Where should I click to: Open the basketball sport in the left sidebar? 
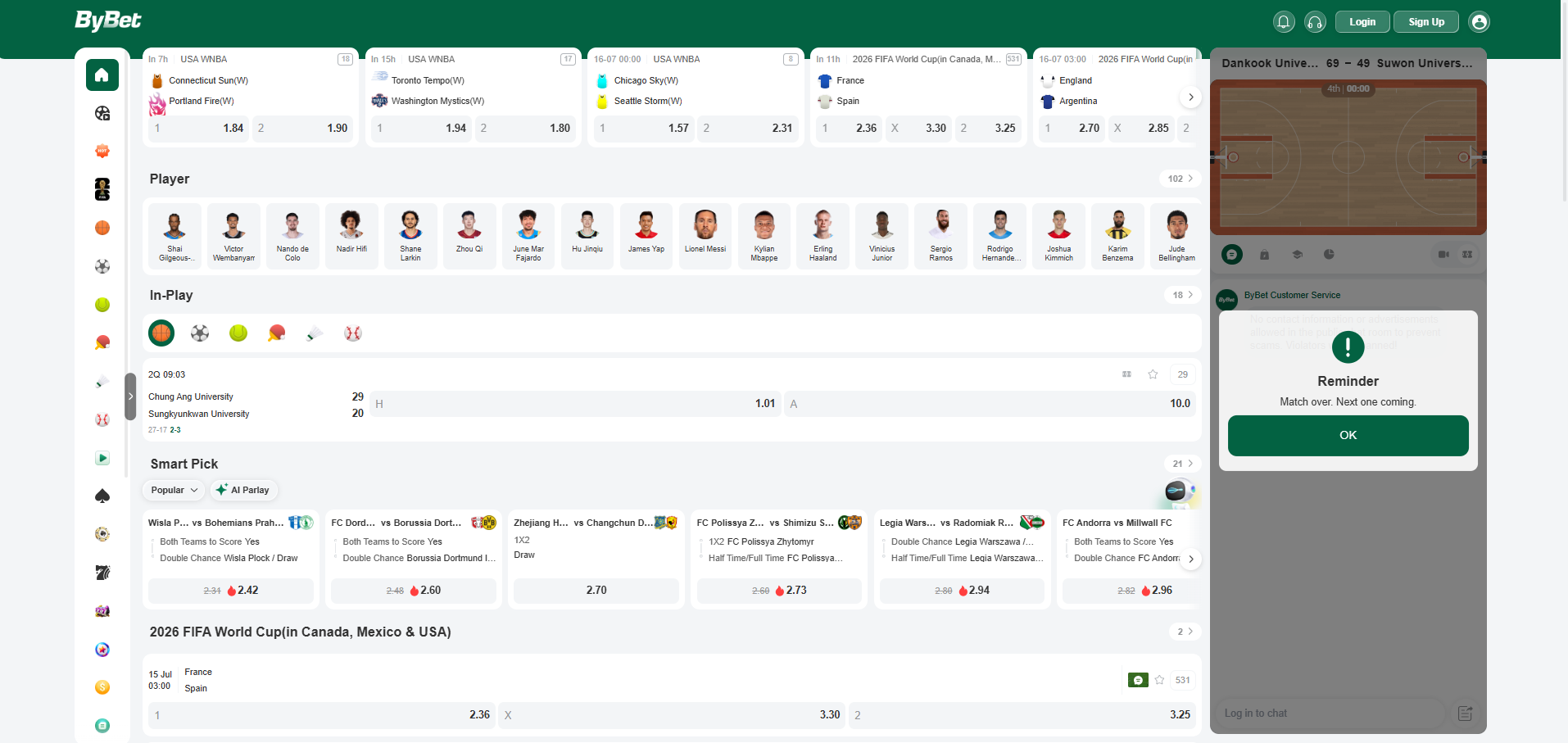pos(102,228)
